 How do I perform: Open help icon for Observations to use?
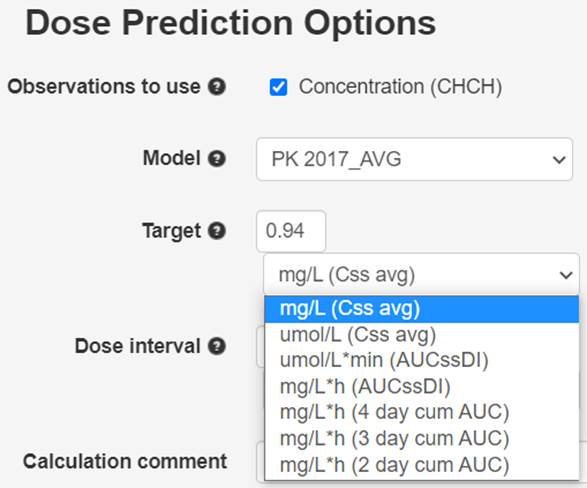[217, 87]
